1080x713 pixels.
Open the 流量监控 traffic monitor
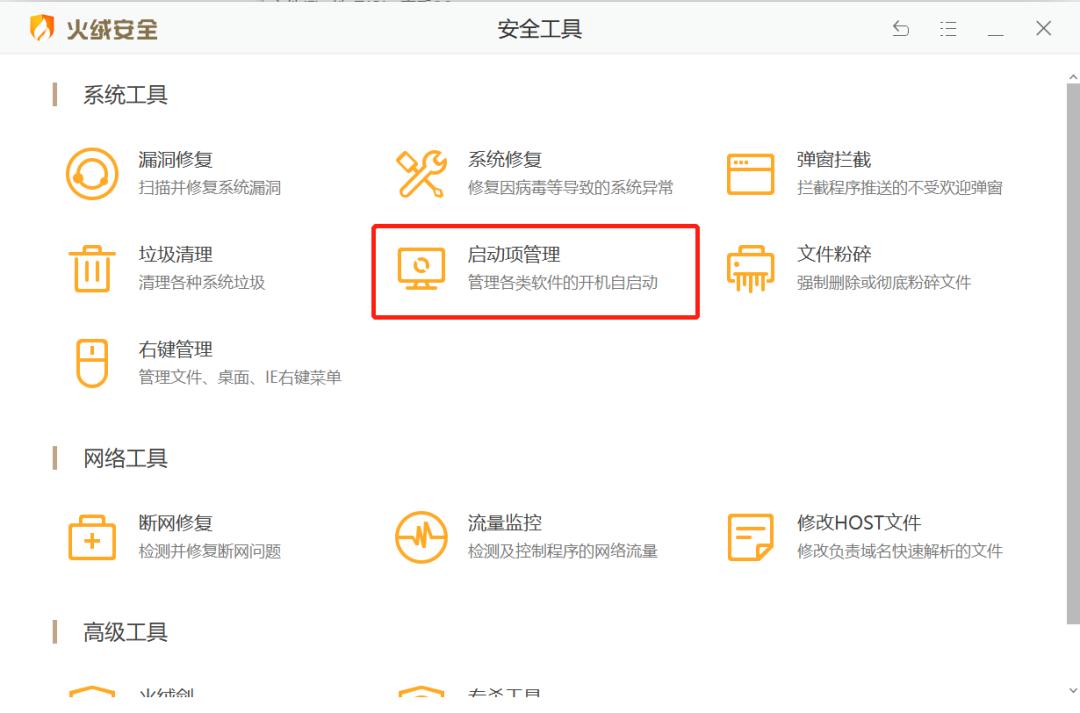coord(421,537)
